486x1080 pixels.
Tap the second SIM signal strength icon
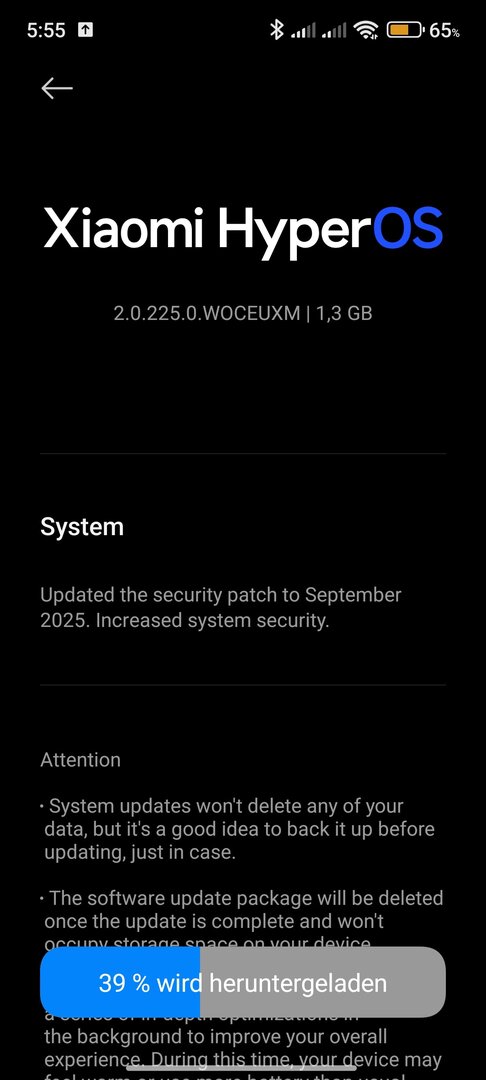(334, 30)
